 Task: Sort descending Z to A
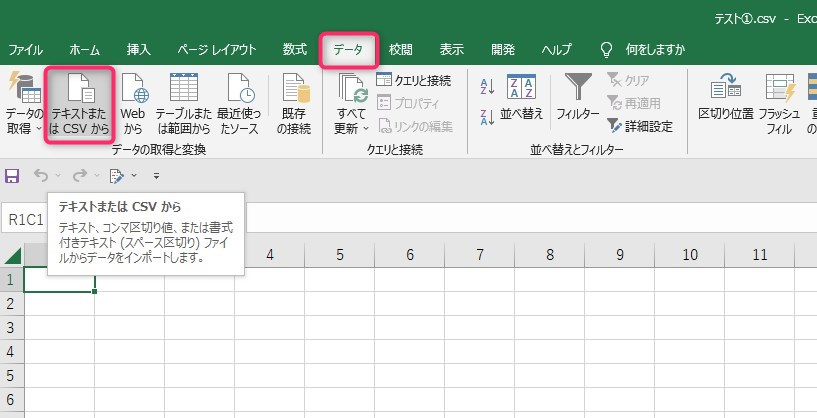pos(487,117)
